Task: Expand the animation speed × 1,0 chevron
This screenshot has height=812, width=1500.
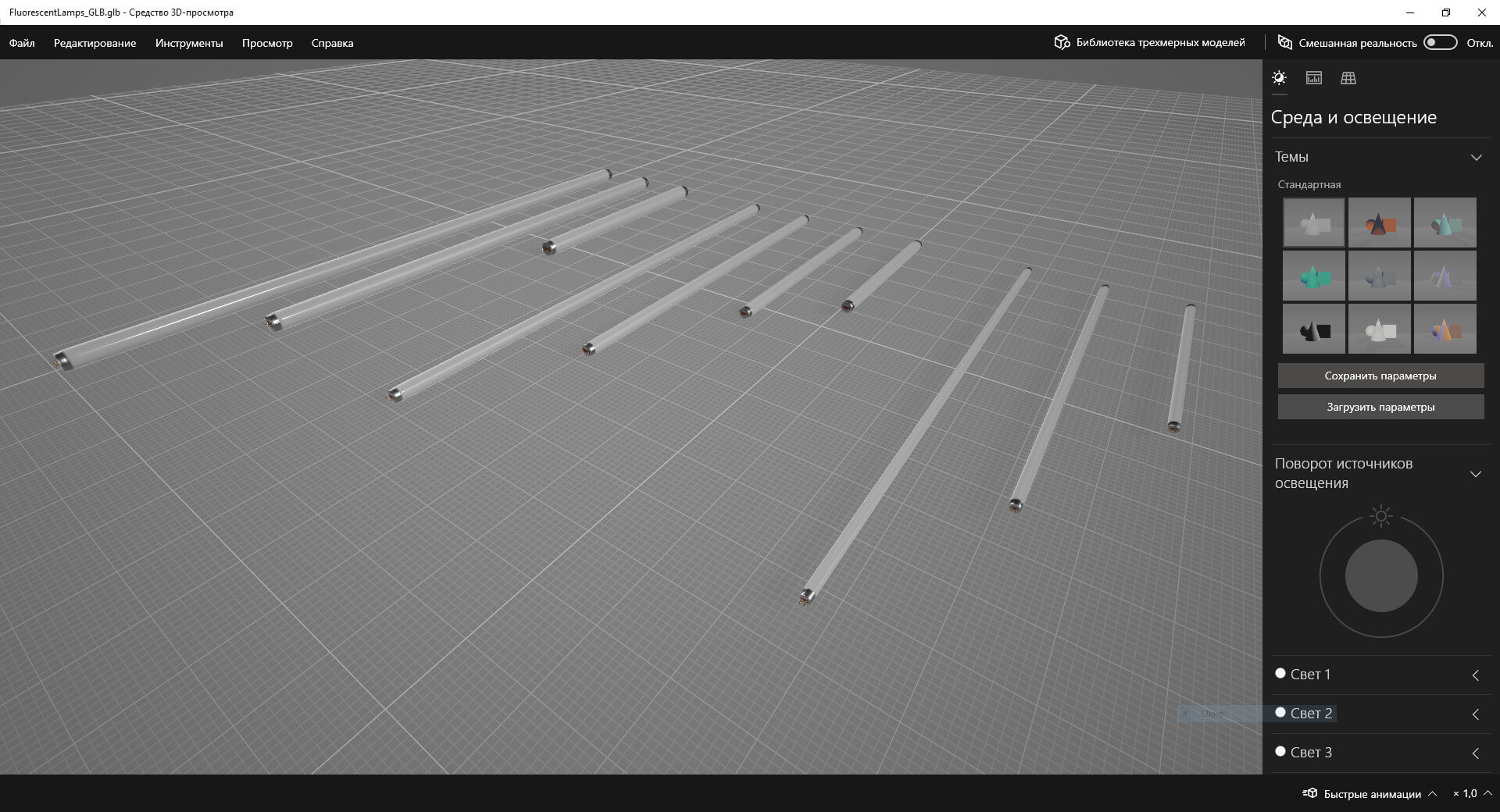Action: [1487, 793]
